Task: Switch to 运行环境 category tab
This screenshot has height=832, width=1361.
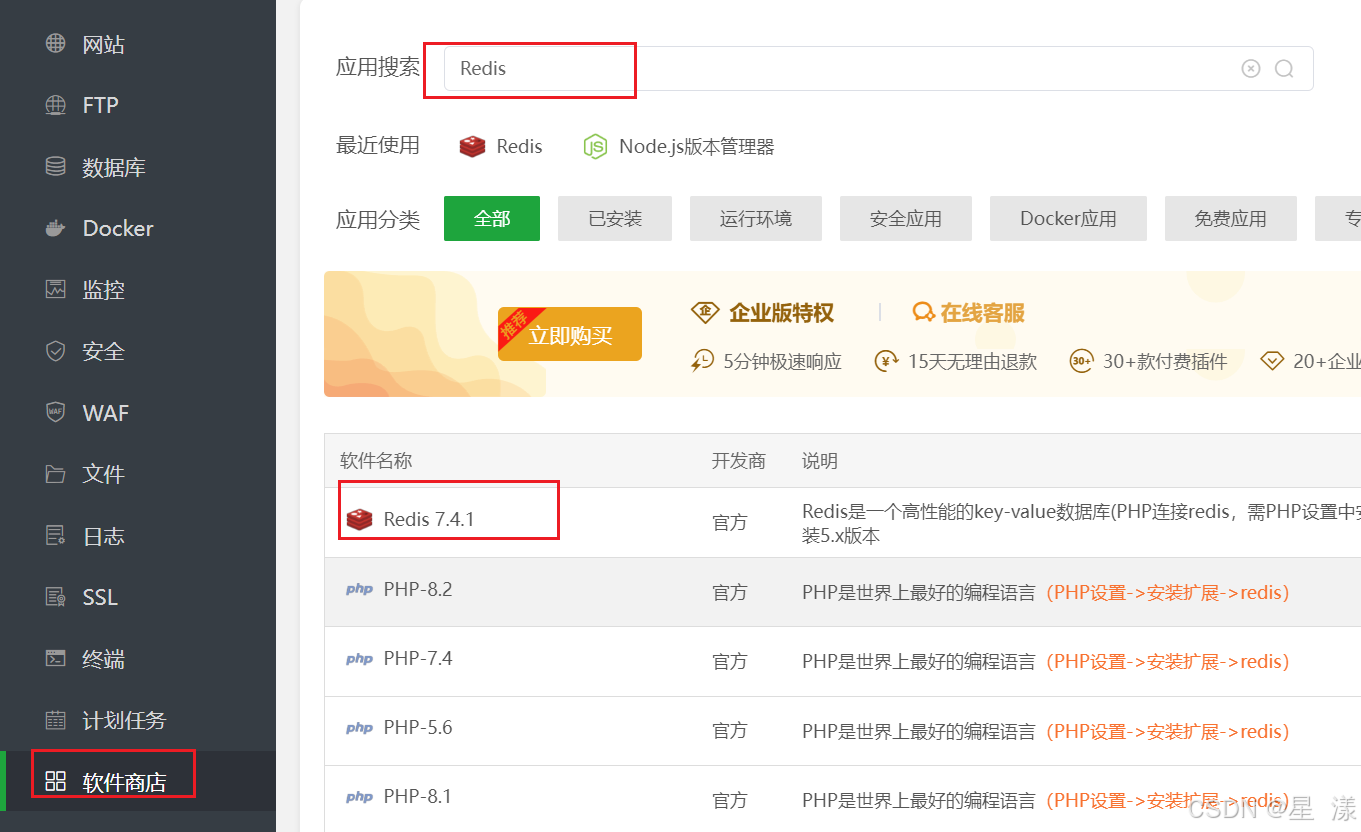Action: coord(756,218)
